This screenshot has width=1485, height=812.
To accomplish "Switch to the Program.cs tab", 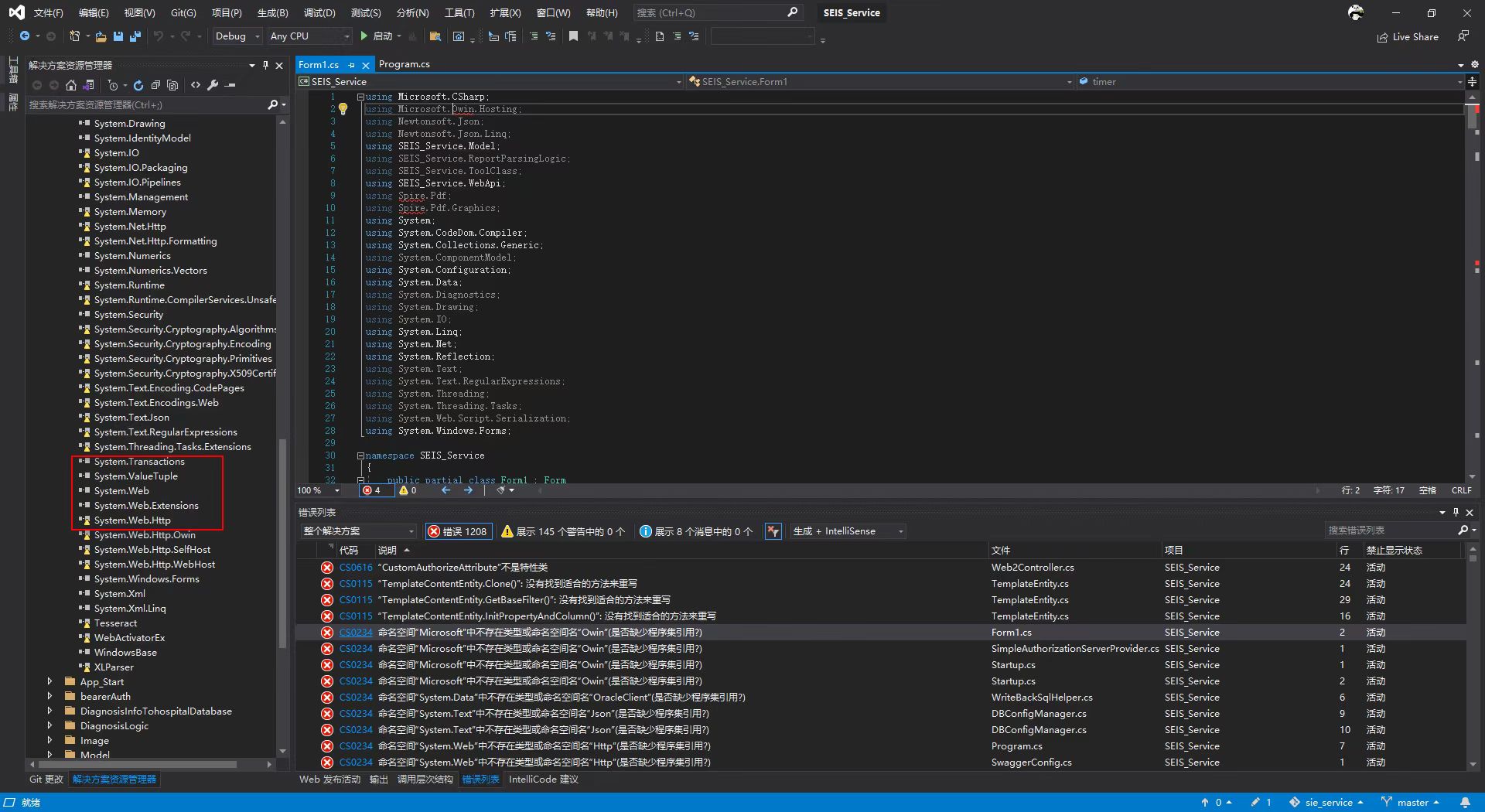I will tap(404, 64).
